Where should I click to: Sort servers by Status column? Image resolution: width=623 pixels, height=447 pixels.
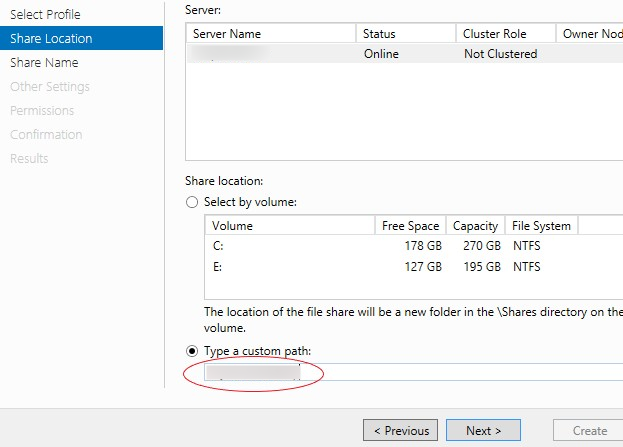pos(404,34)
